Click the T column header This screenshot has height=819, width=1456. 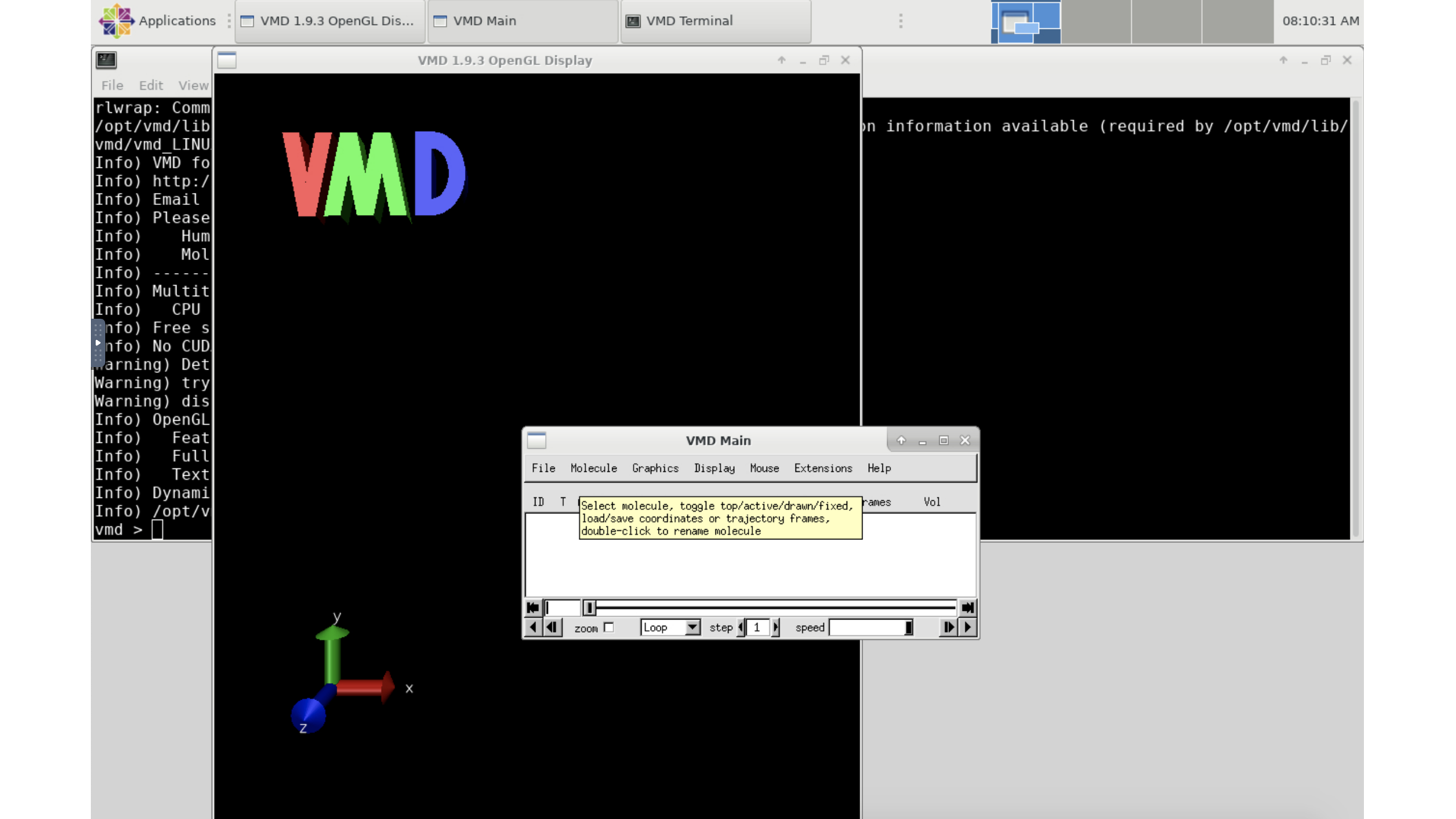(563, 502)
